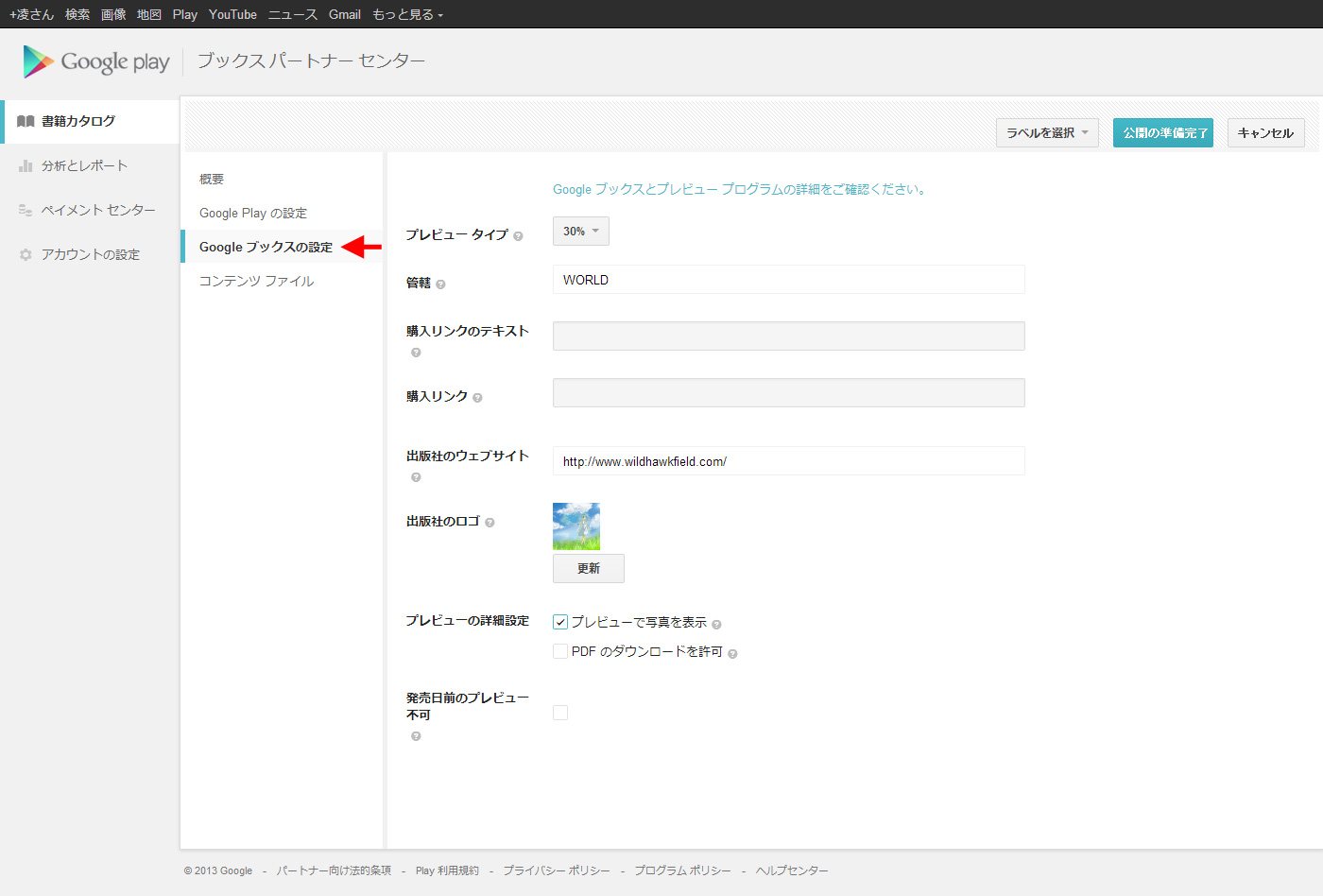Viewport: 1323px width, 896px height.
Task: Expand the もっと見る menu
Action: (x=407, y=14)
